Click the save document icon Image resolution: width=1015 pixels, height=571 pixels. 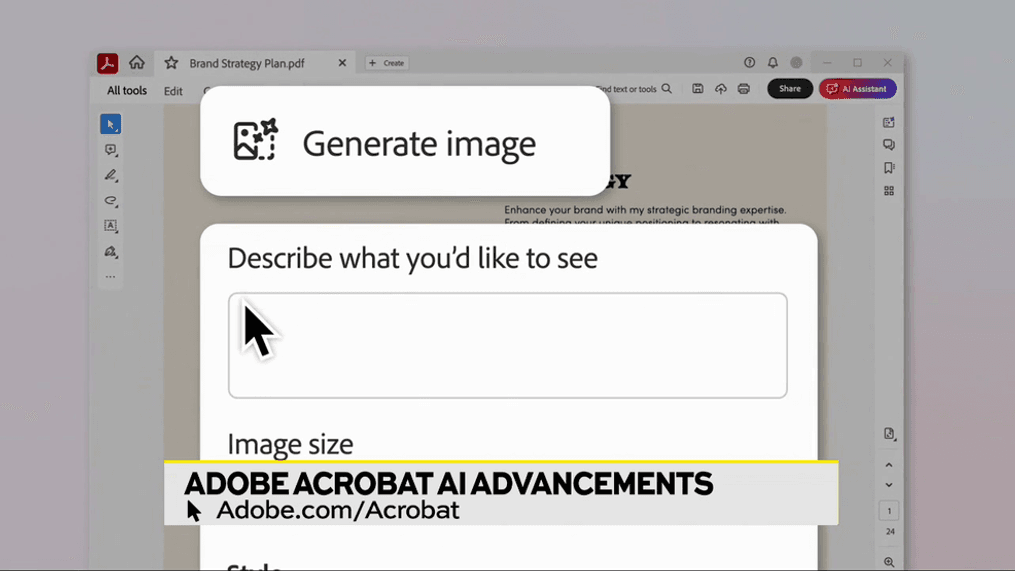(698, 89)
